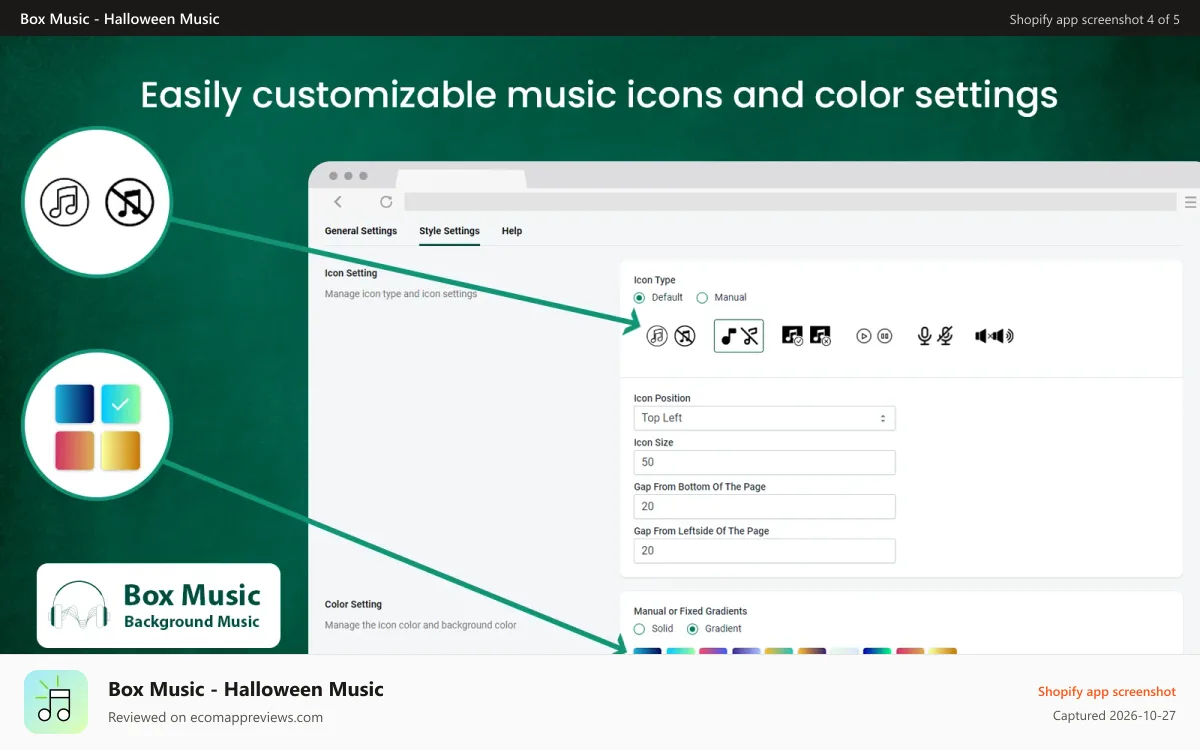The image size is (1200, 750).
Task: Select the crossed-out circled music note icon
Action: (x=685, y=336)
